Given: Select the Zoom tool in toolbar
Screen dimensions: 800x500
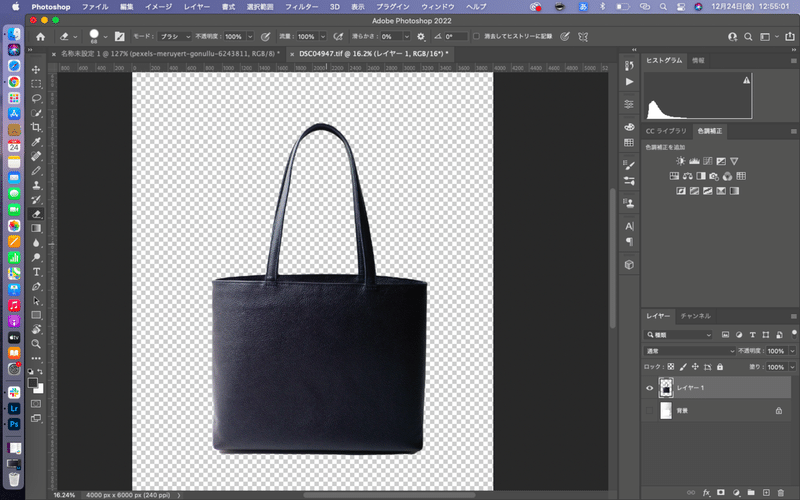Looking at the screenshot, I should coord(36,343).
